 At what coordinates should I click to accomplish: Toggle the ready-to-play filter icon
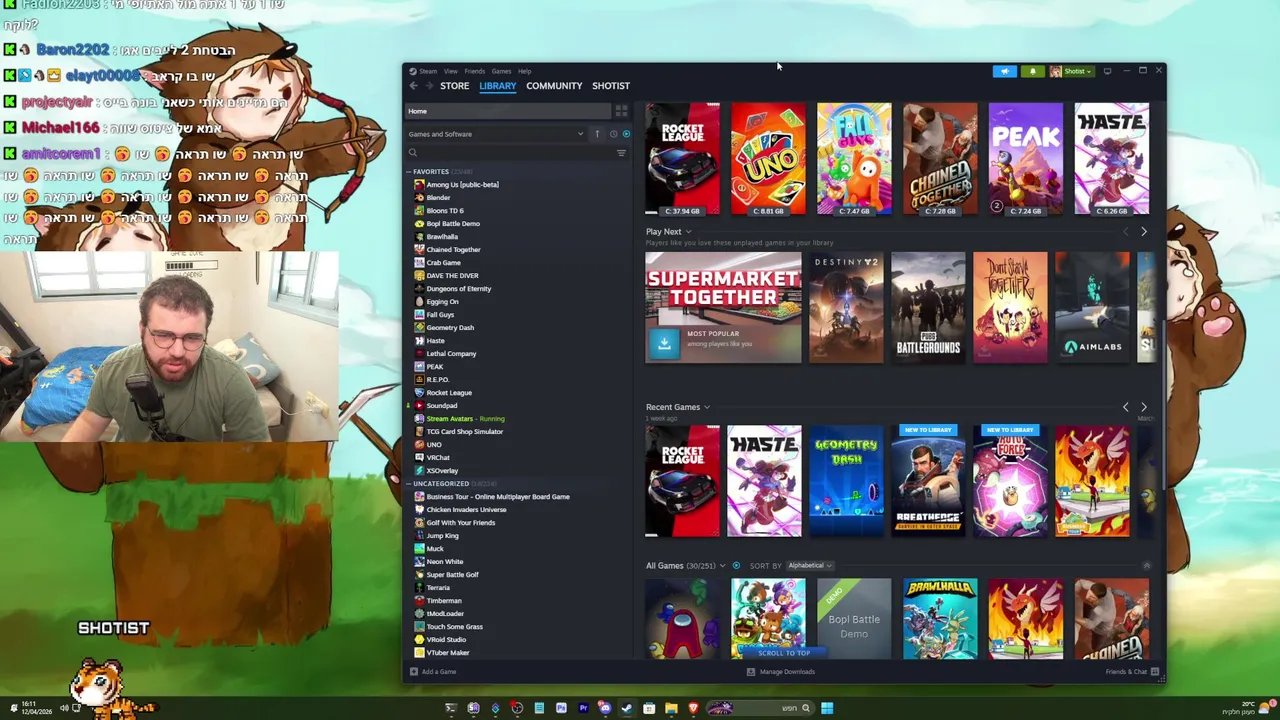pos(626,134)
